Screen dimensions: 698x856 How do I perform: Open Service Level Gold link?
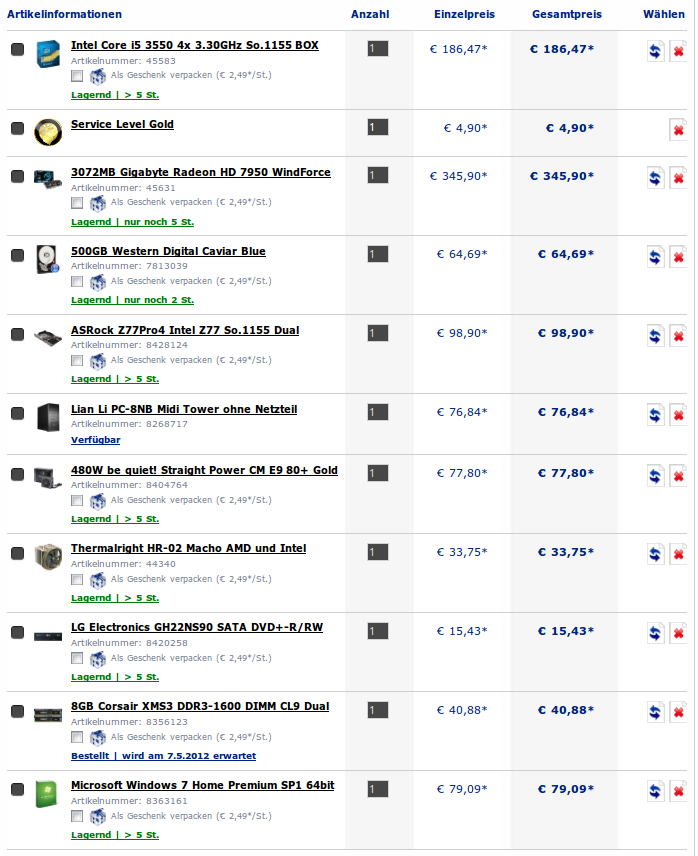(x=122, y=124)
